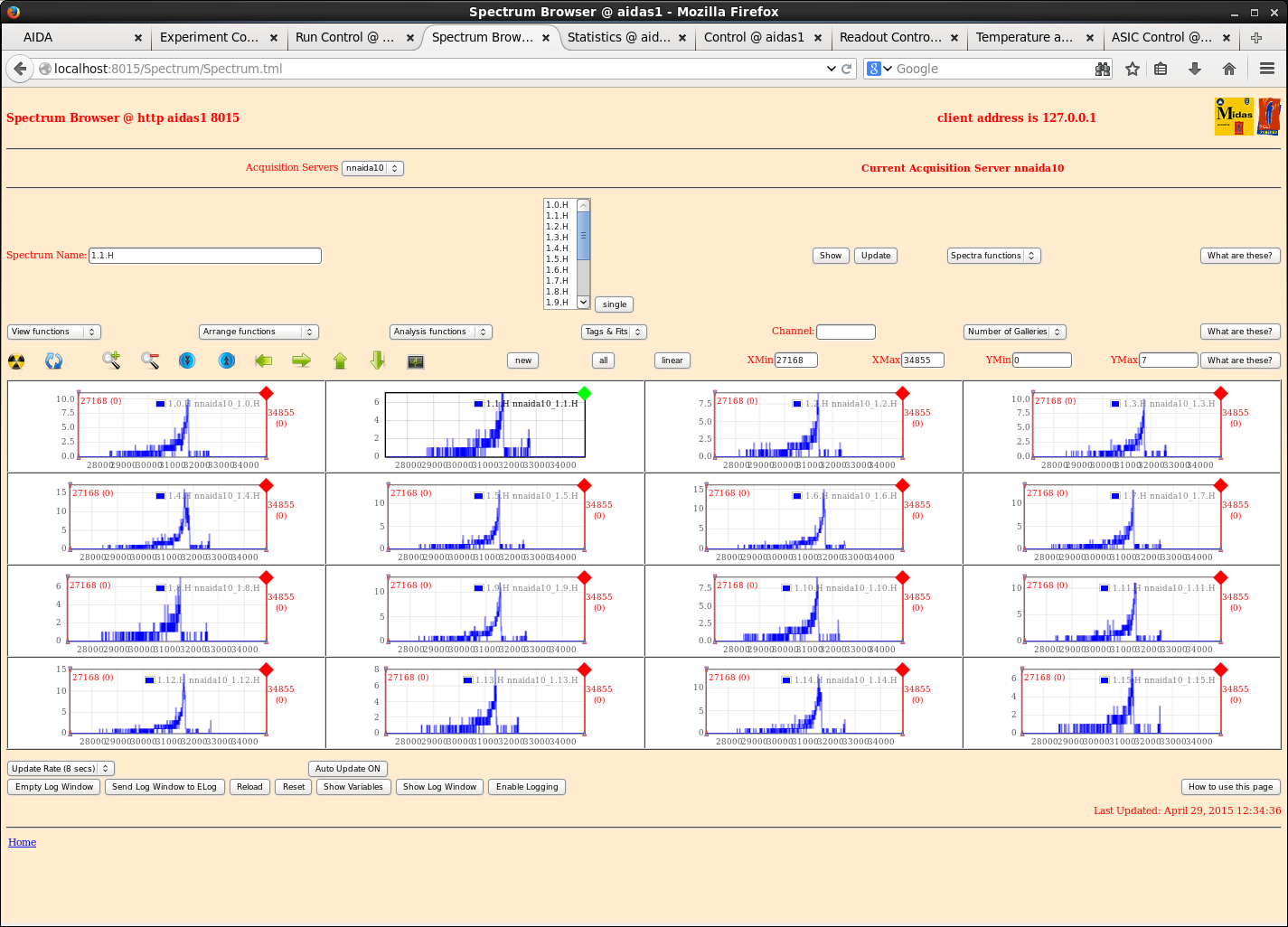Toggle Auto Update ON button

click(348, 769)
